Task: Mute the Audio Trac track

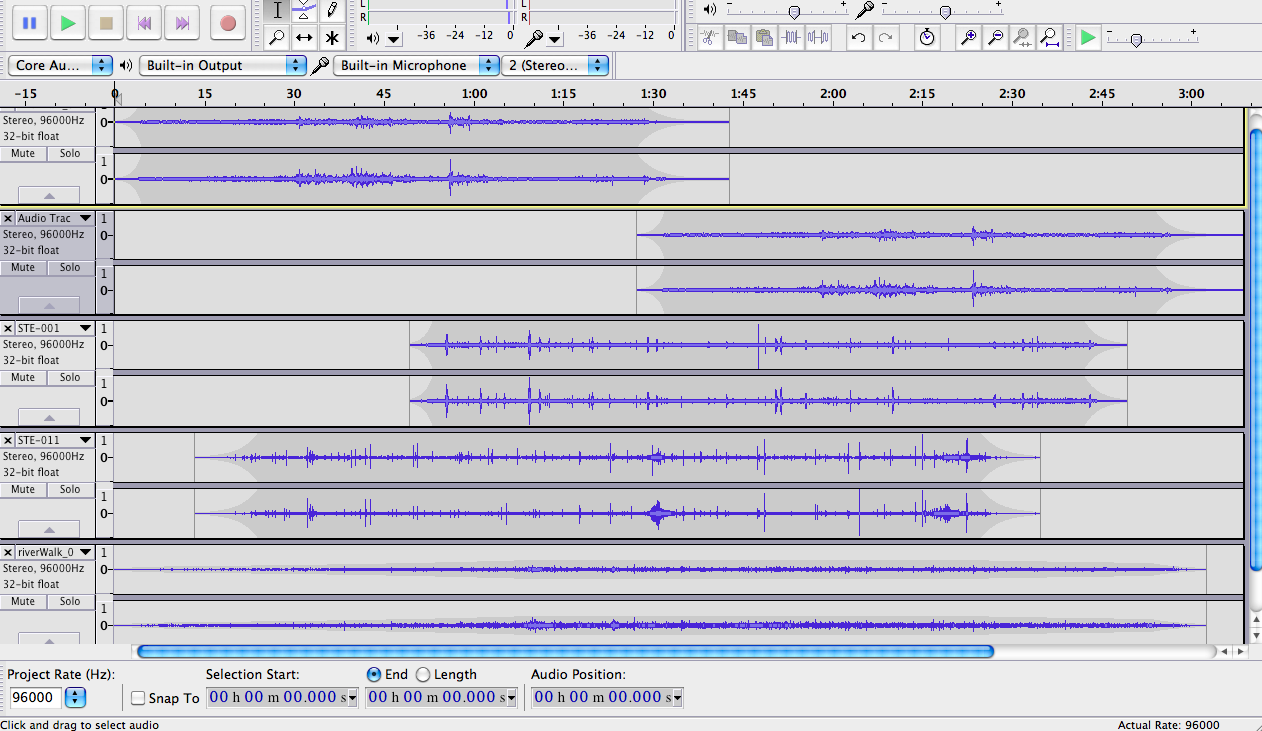Action: click(23, 268)
